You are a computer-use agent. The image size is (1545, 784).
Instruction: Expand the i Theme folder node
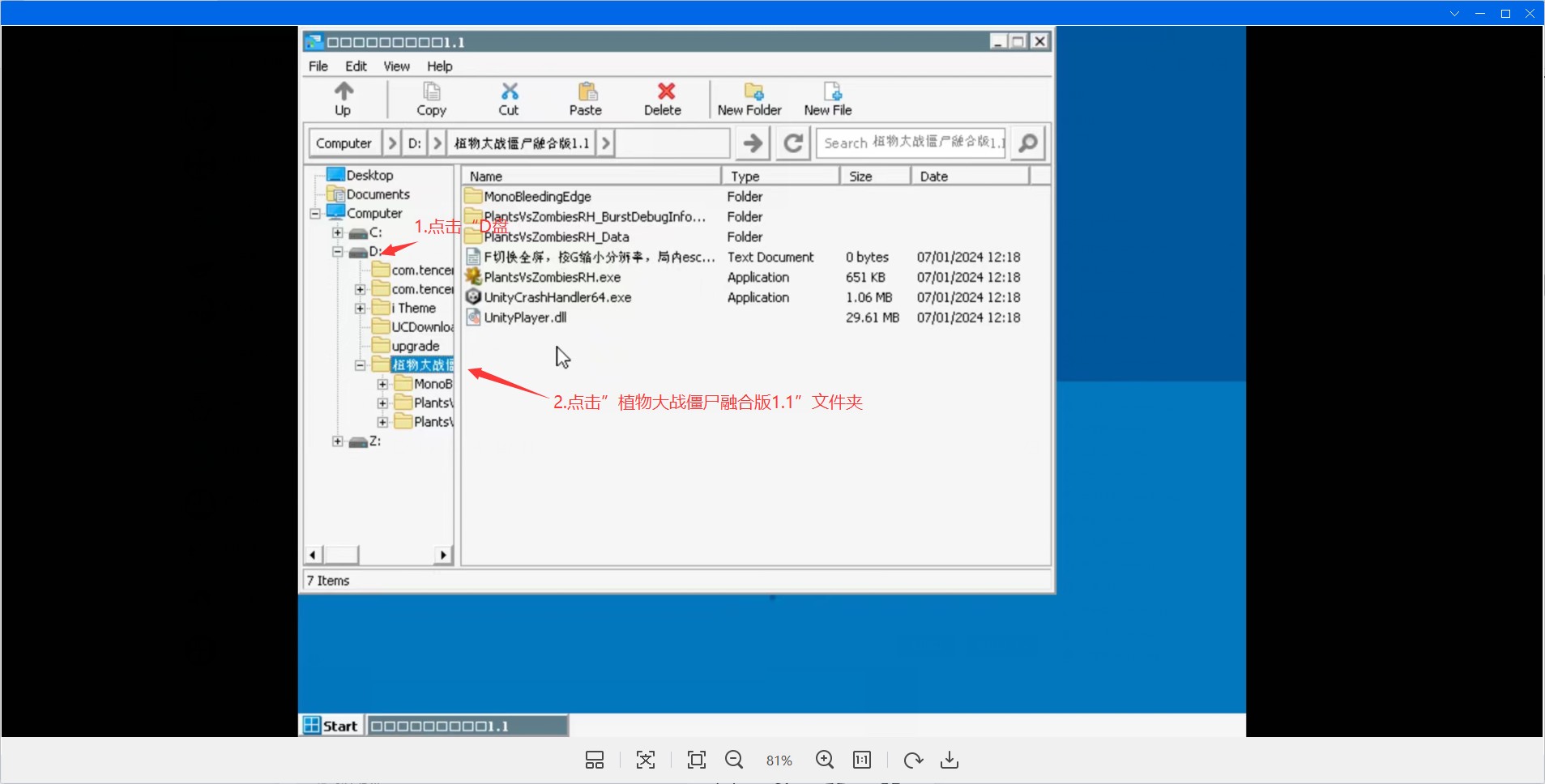coord(361,309)
